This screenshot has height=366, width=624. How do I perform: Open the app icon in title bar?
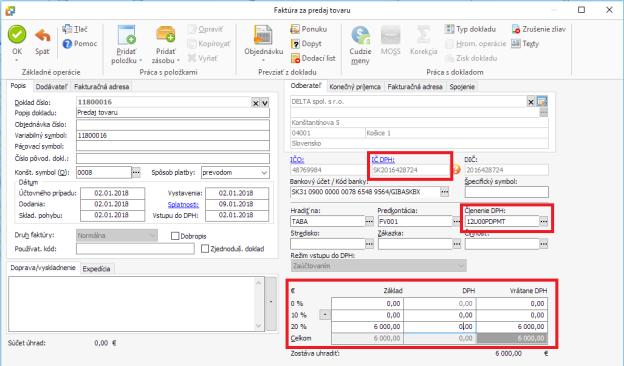click(10, 11)
